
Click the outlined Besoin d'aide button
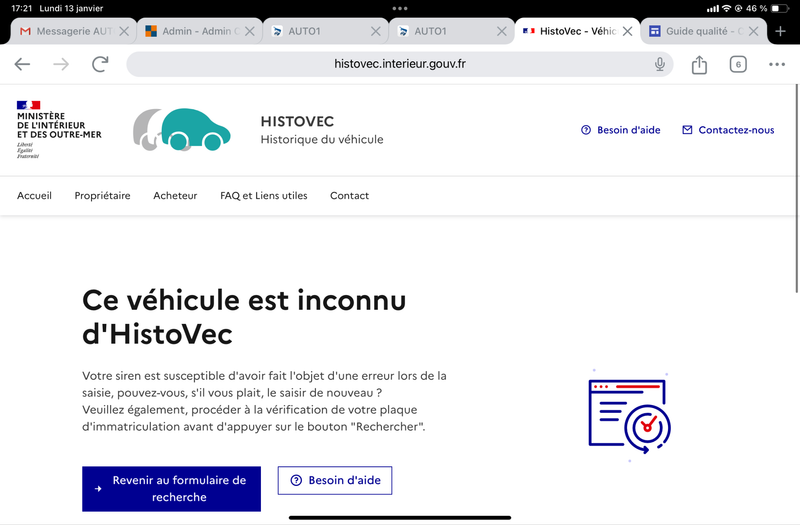(x=335, y=480)
